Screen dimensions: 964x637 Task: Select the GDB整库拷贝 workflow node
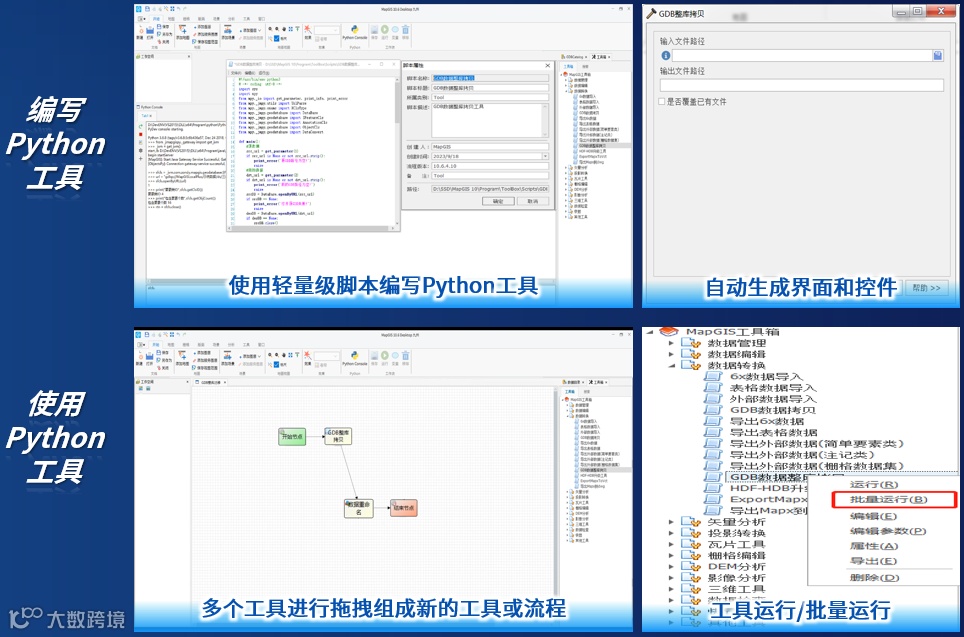tap(338, 436)
